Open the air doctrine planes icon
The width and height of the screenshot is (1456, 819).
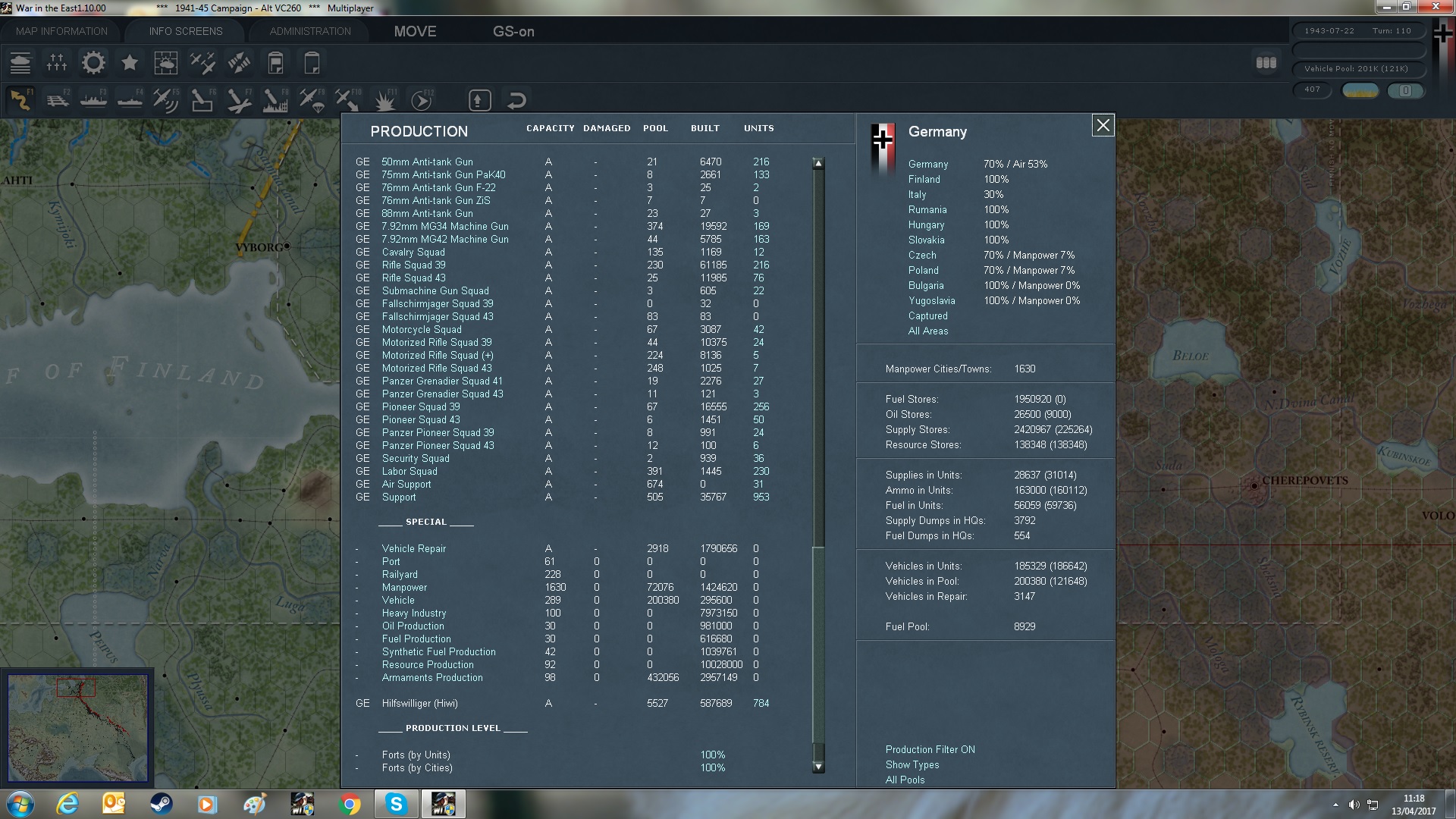pos(202,63)
